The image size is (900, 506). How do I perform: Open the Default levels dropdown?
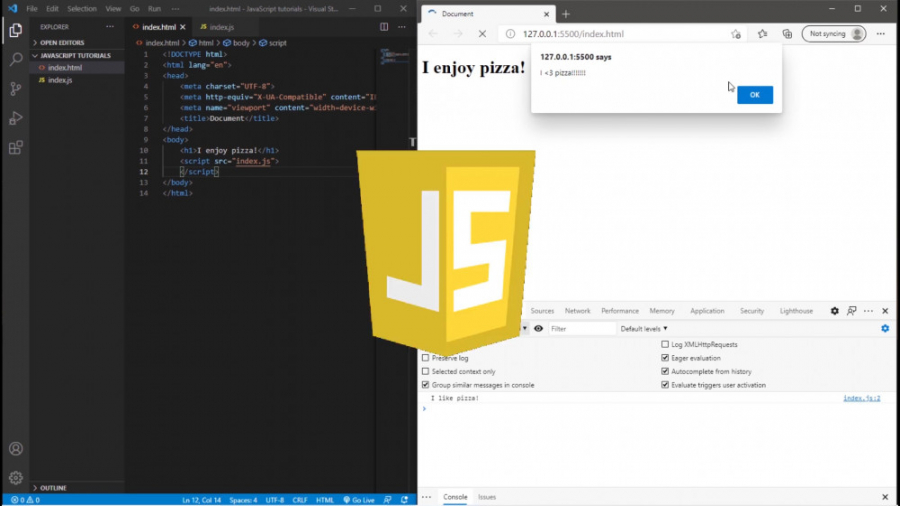pyautogui.click(x=644, y=329)
